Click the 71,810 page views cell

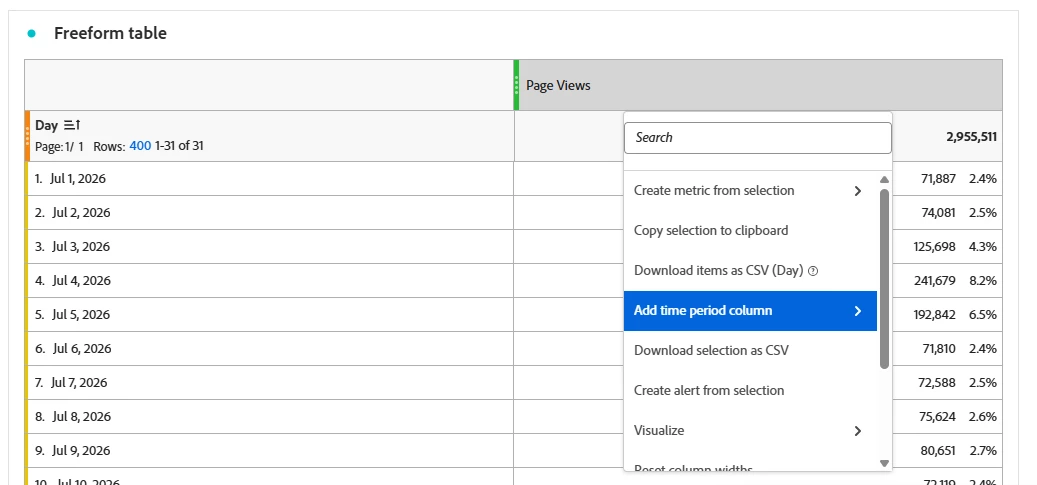tap(938, 349)
